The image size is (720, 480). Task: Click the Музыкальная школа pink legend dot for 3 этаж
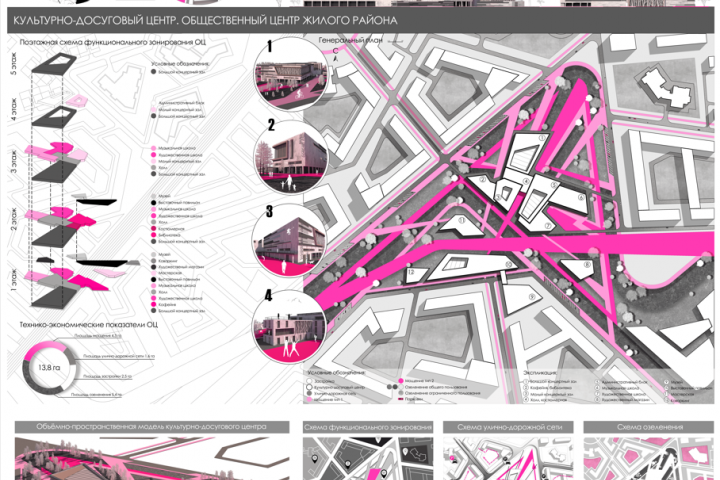154,148
